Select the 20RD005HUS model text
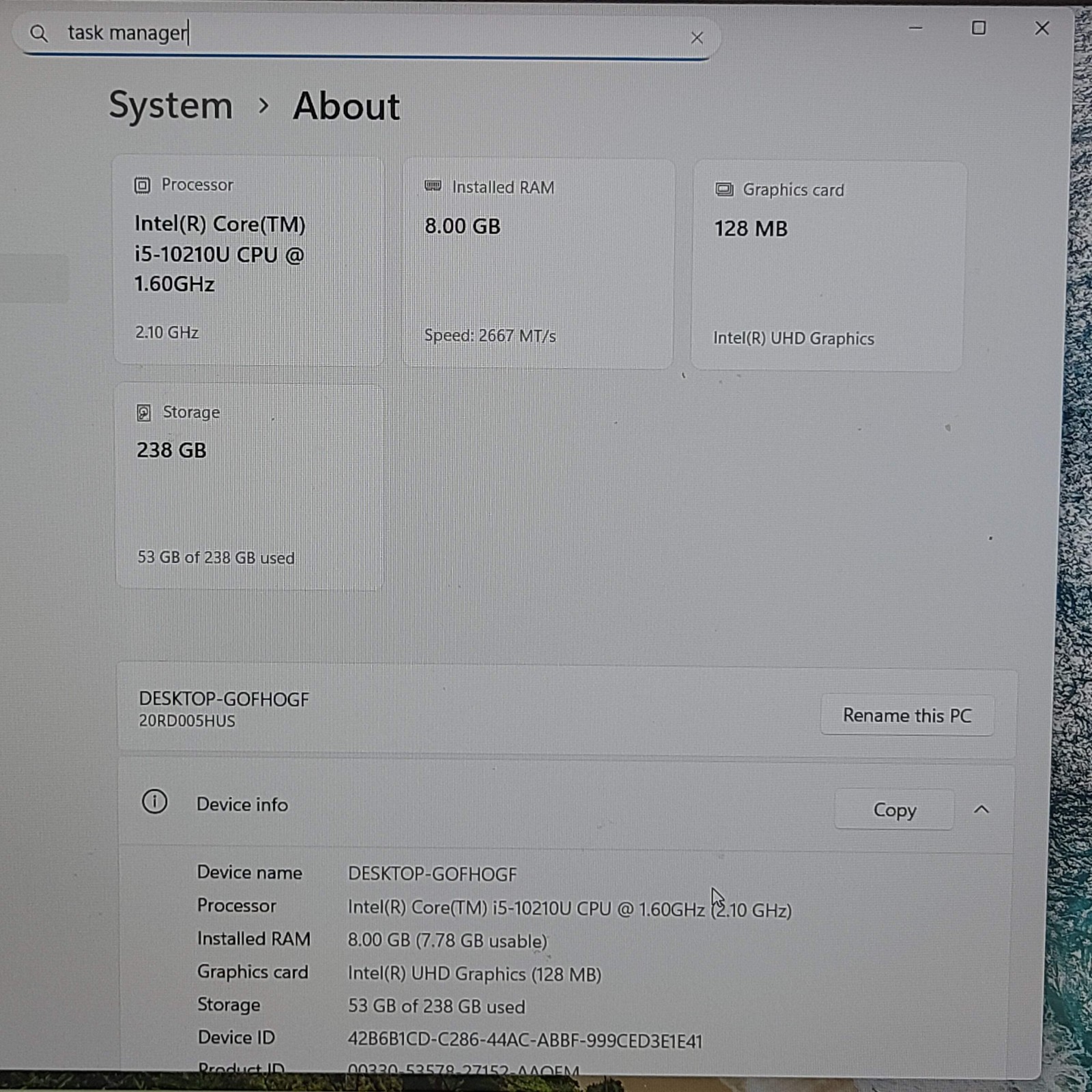The width and height of the screenshot is (1092, 1092). (187, 721)
